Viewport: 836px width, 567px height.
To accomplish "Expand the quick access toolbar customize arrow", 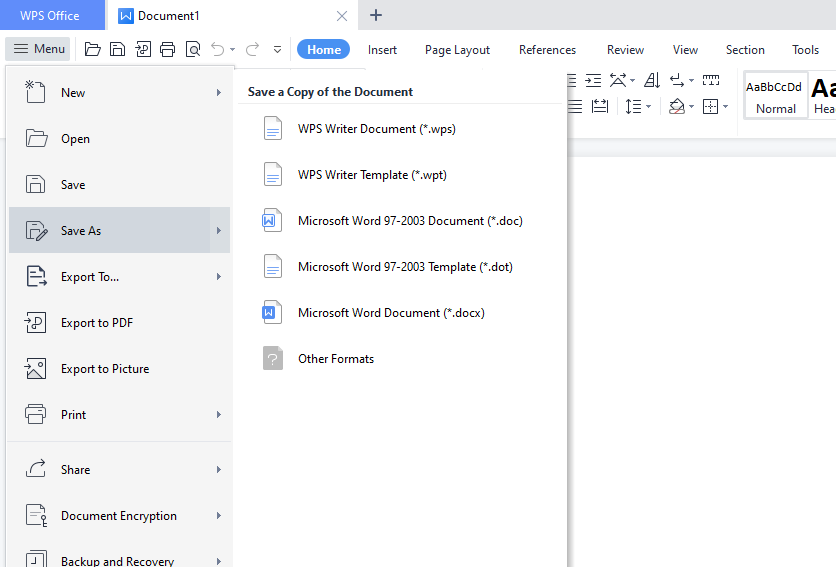I will [x=277, y=49].
